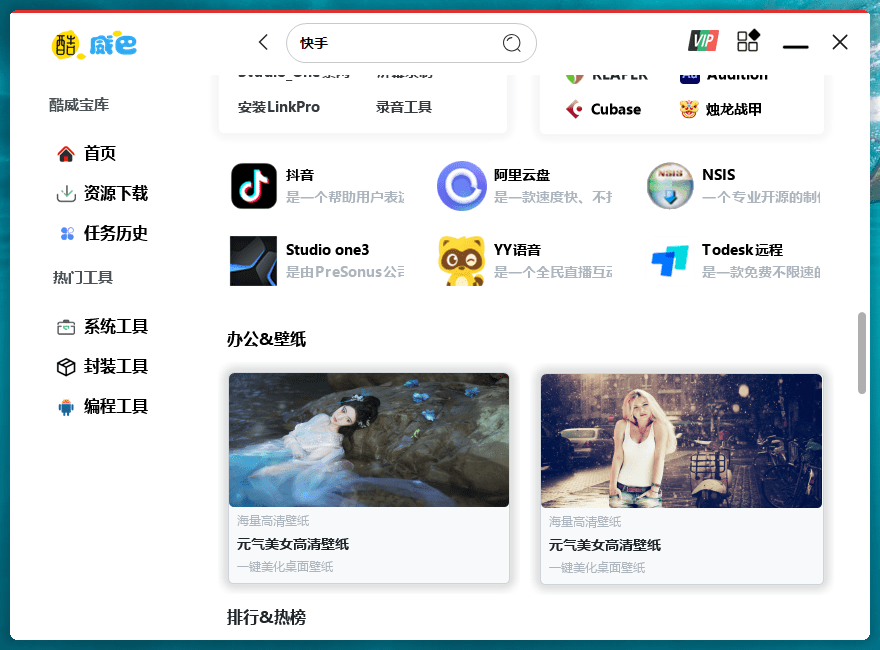Open the 安装LinkPro link
Image resolution: width=880 pixels, height=650 pixels.
pyautogui.click(x=279, y=107)
